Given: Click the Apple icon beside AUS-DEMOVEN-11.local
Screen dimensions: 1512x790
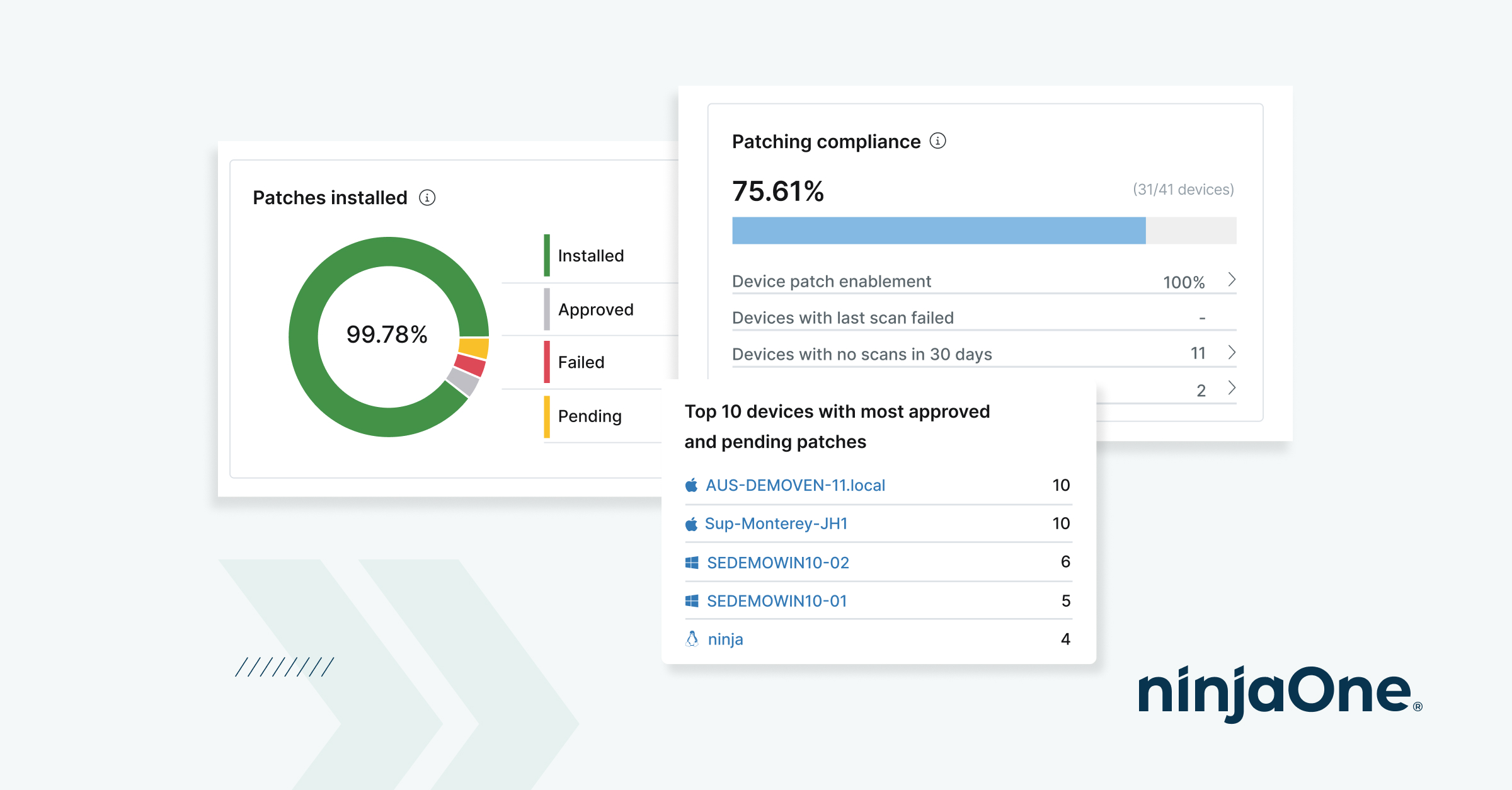Looking at the screenshot, I should (x=691, y=484).
